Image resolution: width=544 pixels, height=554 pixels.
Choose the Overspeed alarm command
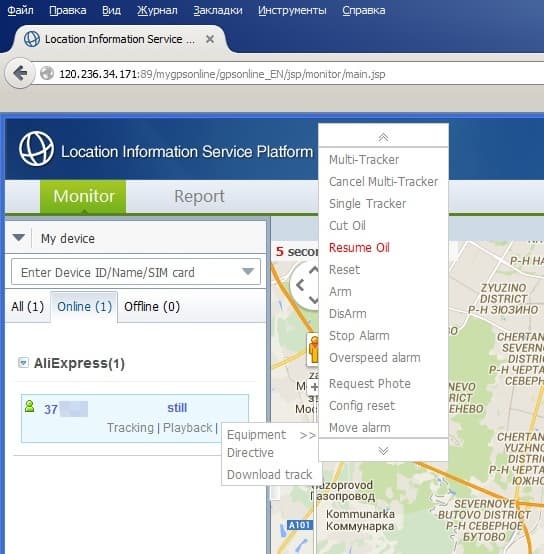point(375,358)
